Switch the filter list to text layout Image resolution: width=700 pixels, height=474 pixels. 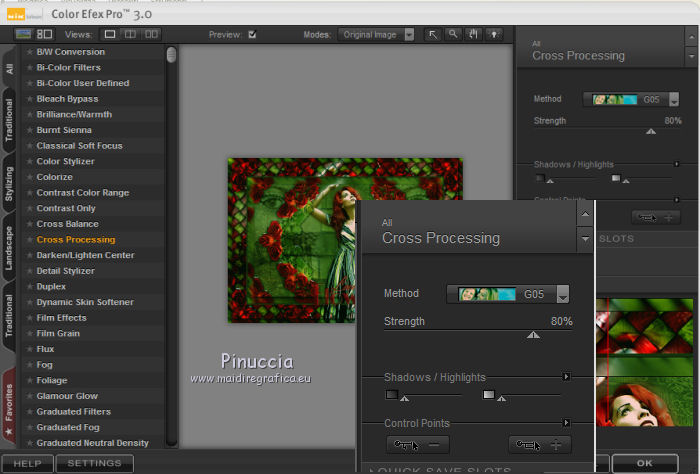pos(44,34)
